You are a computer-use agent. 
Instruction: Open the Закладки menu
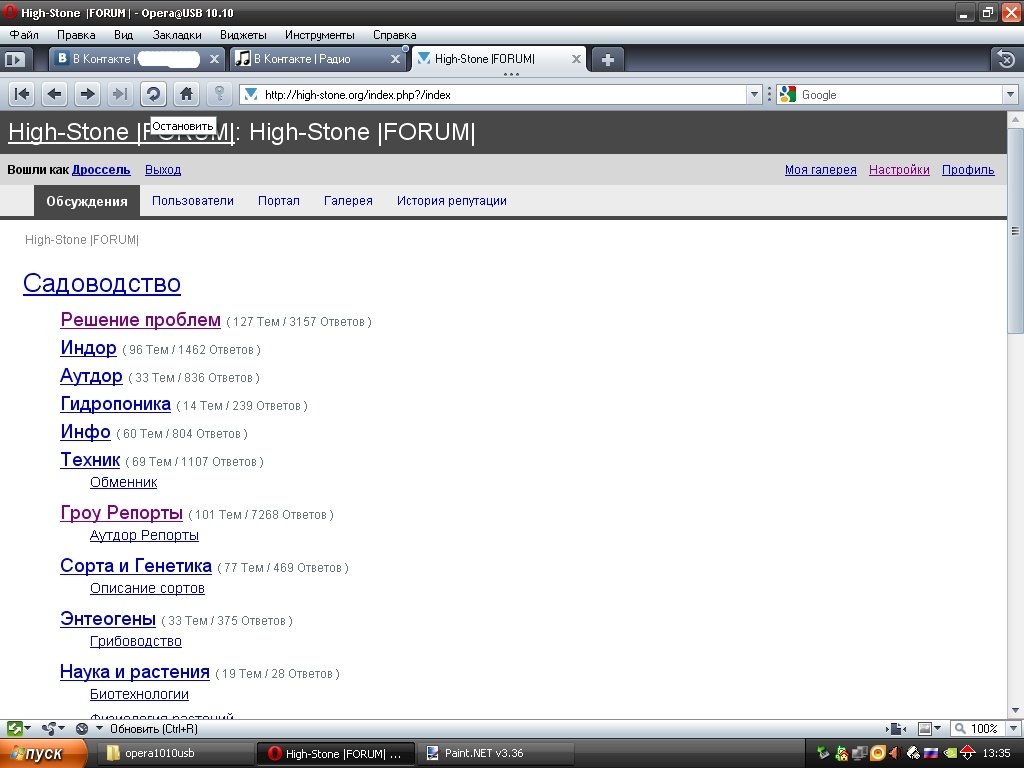(x=177, y=35)
